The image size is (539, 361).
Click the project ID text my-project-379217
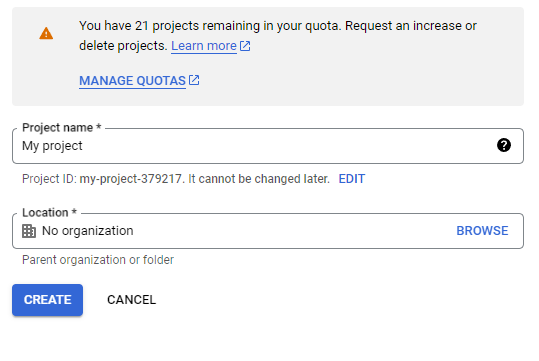131,179
